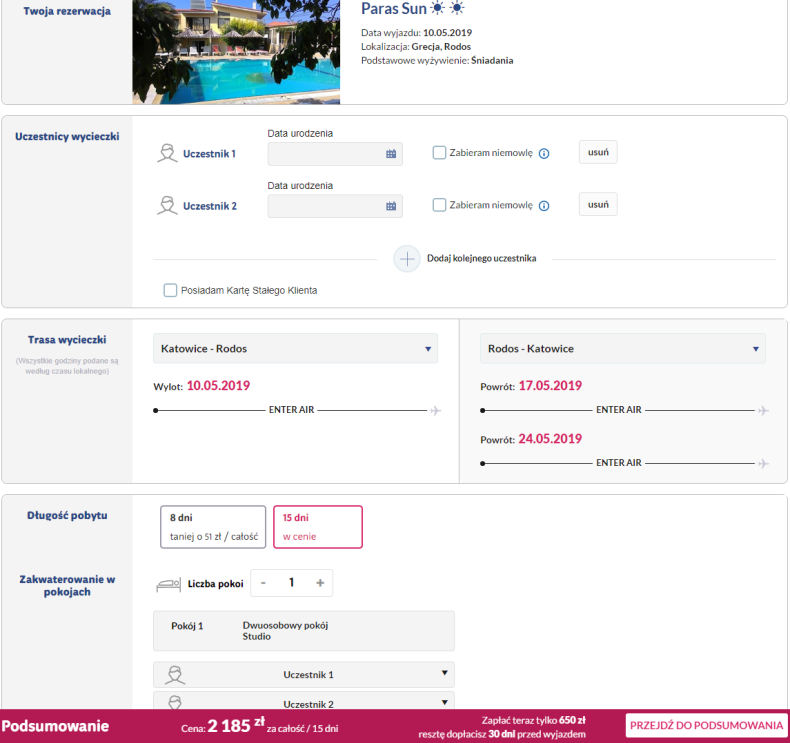
Task: Click info icon beside Uczestnik 2 infant option
Action: [544, 206]
